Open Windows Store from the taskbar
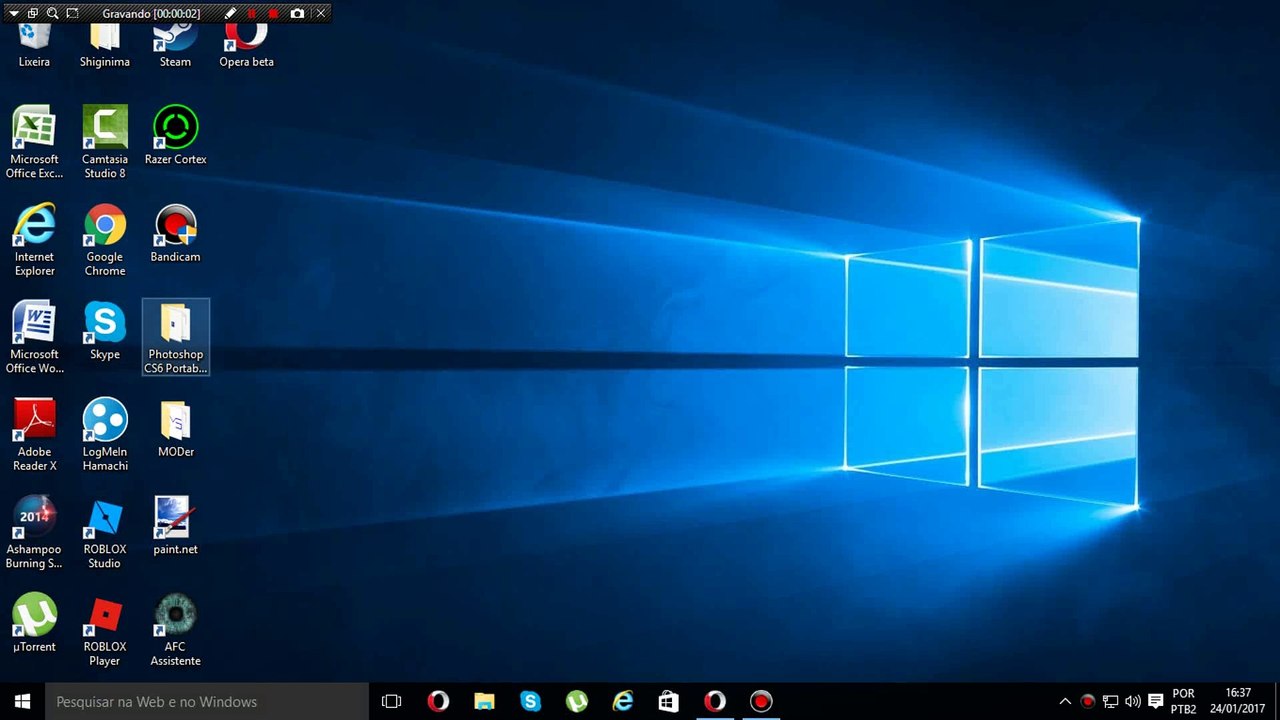Screen dimensions: 1280x720 click(668, 701)
